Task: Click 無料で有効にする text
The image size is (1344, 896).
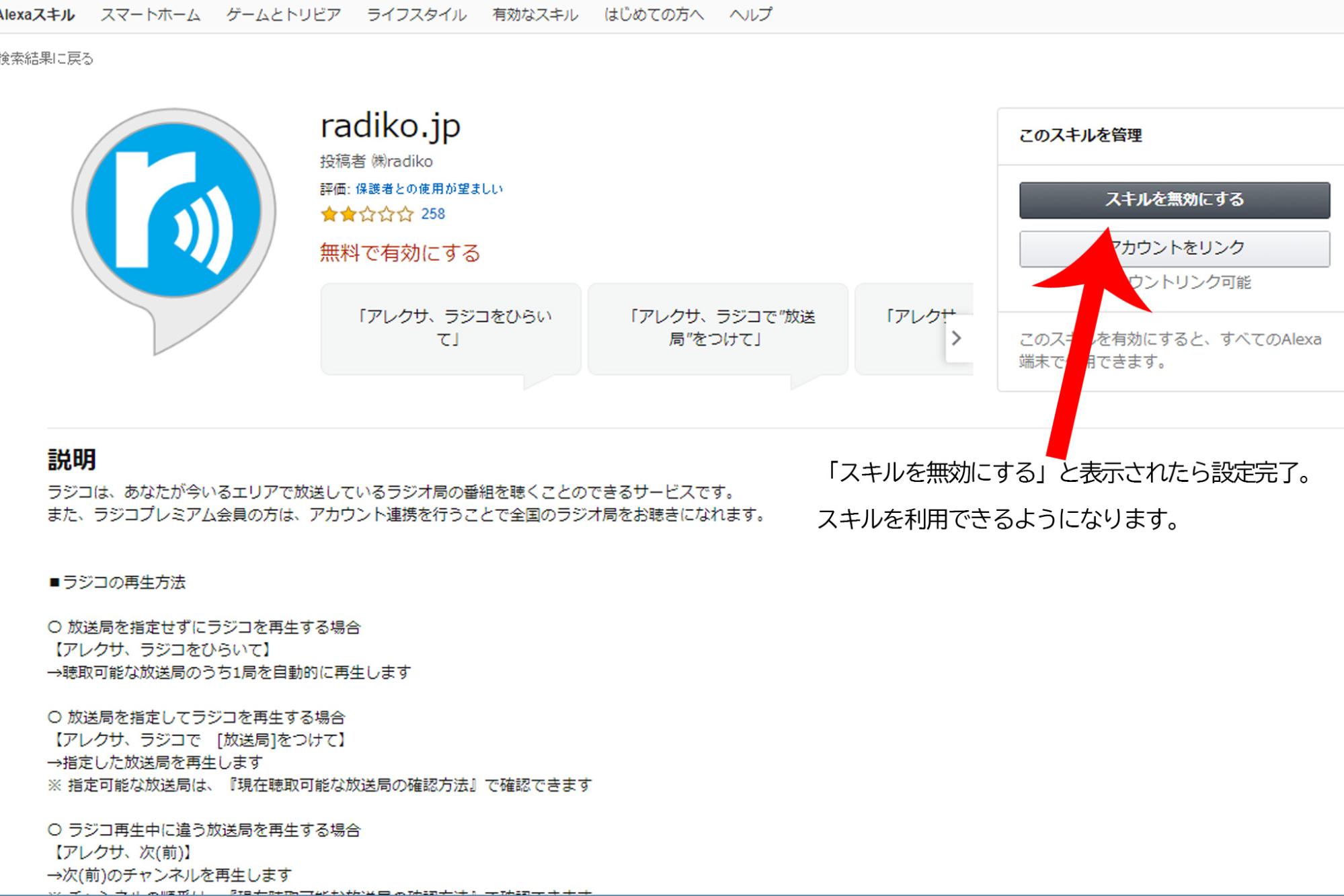Action: pos(400,253)
